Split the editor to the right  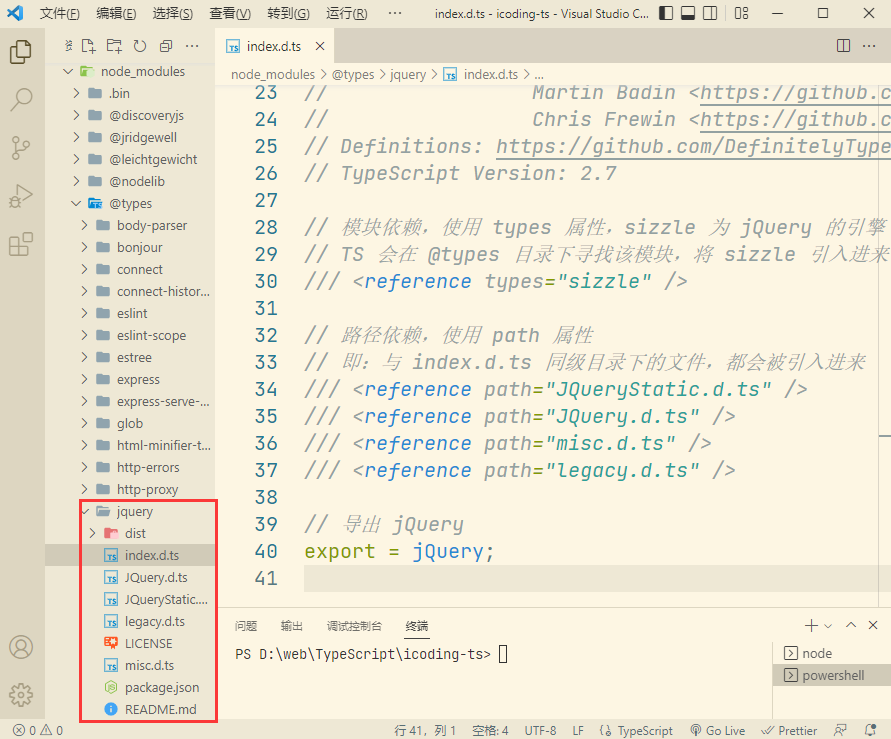pos(843,46)
